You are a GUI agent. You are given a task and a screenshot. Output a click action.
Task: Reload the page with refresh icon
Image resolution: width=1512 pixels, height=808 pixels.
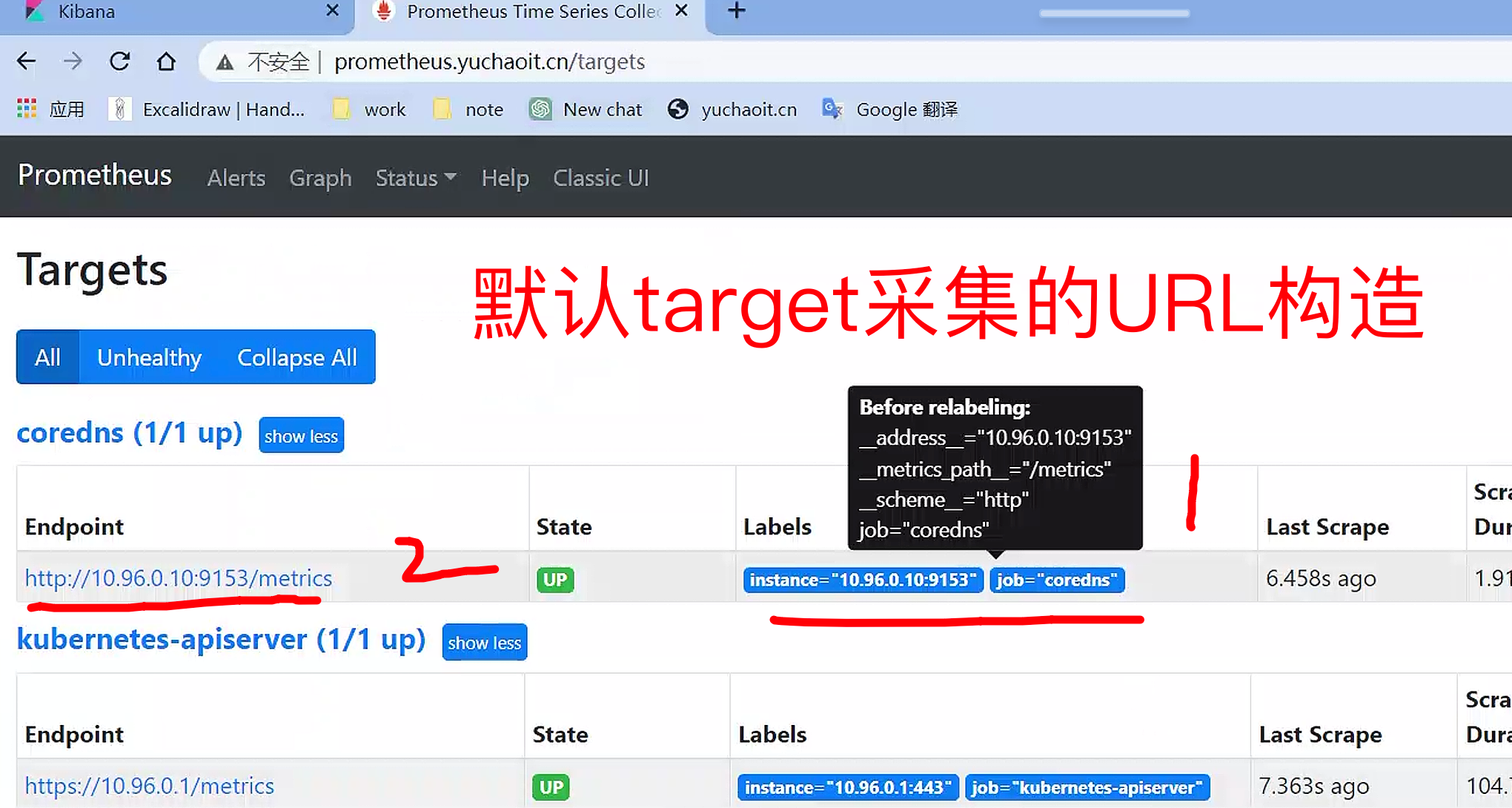pyautogui.click(x=119, y=62)
